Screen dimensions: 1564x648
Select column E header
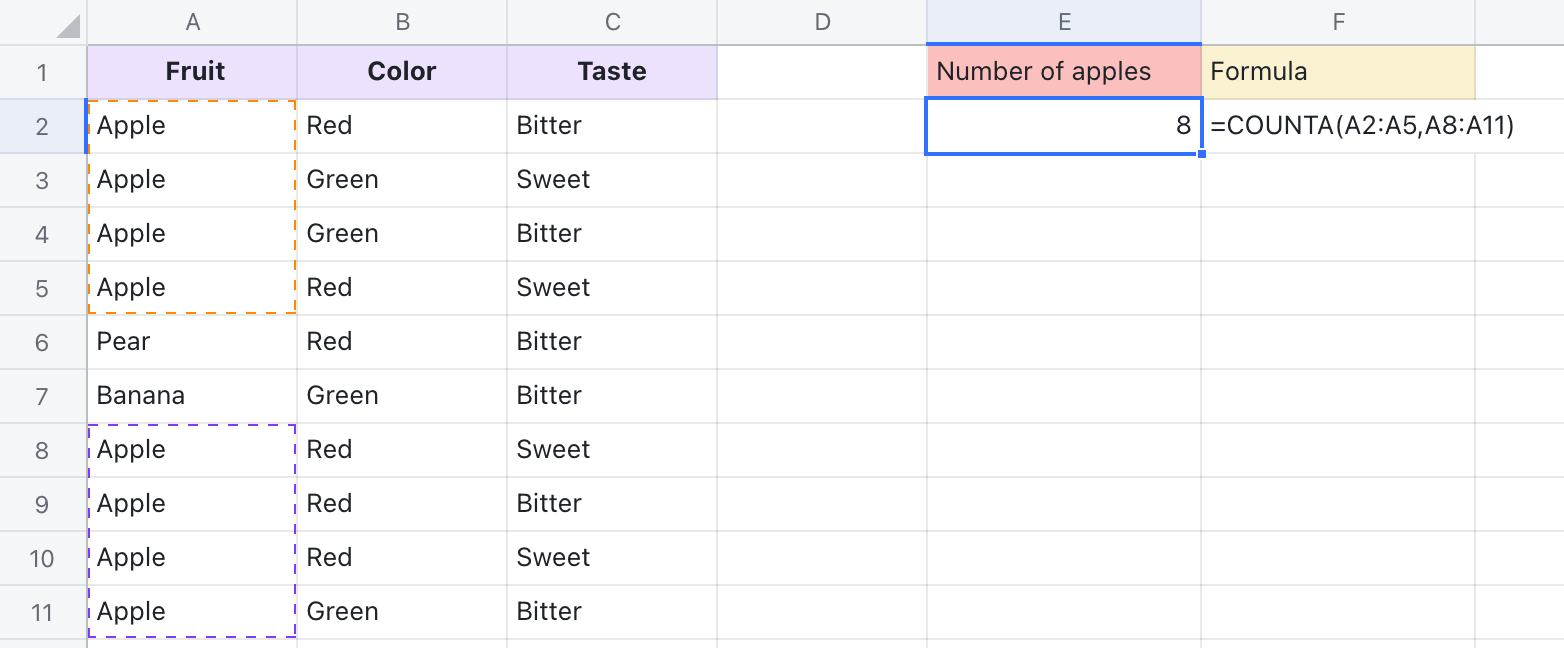[x=1063, y=21]
